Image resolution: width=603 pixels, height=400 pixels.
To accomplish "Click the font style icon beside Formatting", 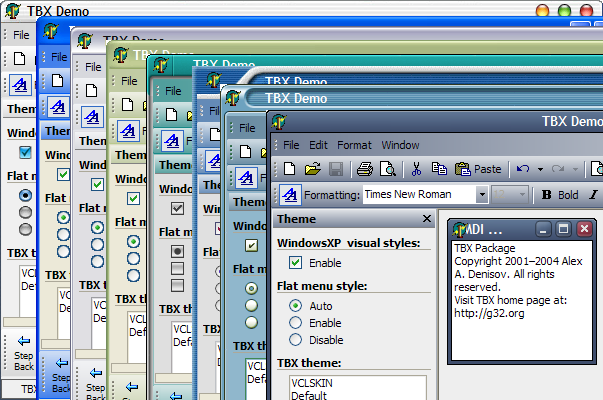I will [290, 194].
